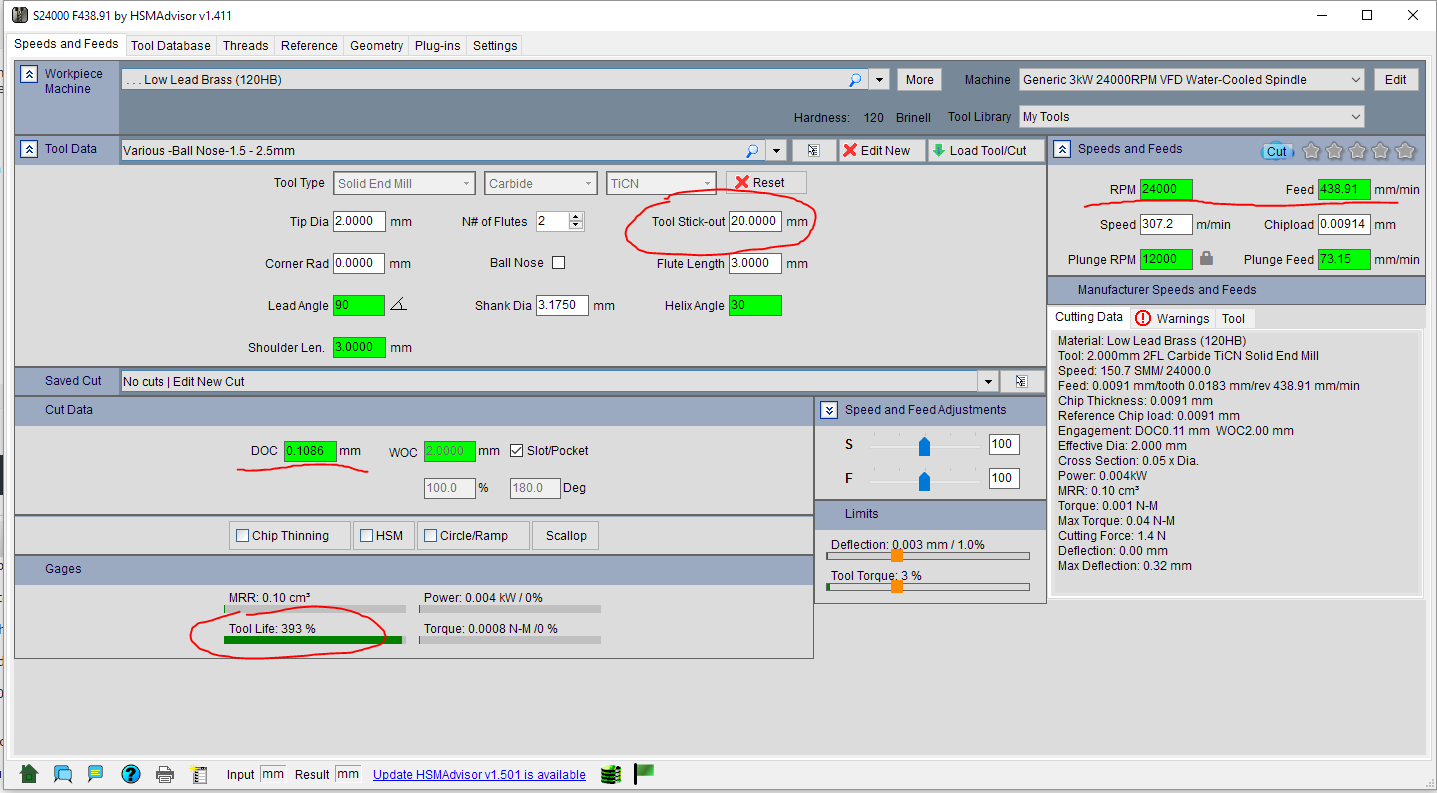Click the Tool Stick-out input field

pos(755,221)
